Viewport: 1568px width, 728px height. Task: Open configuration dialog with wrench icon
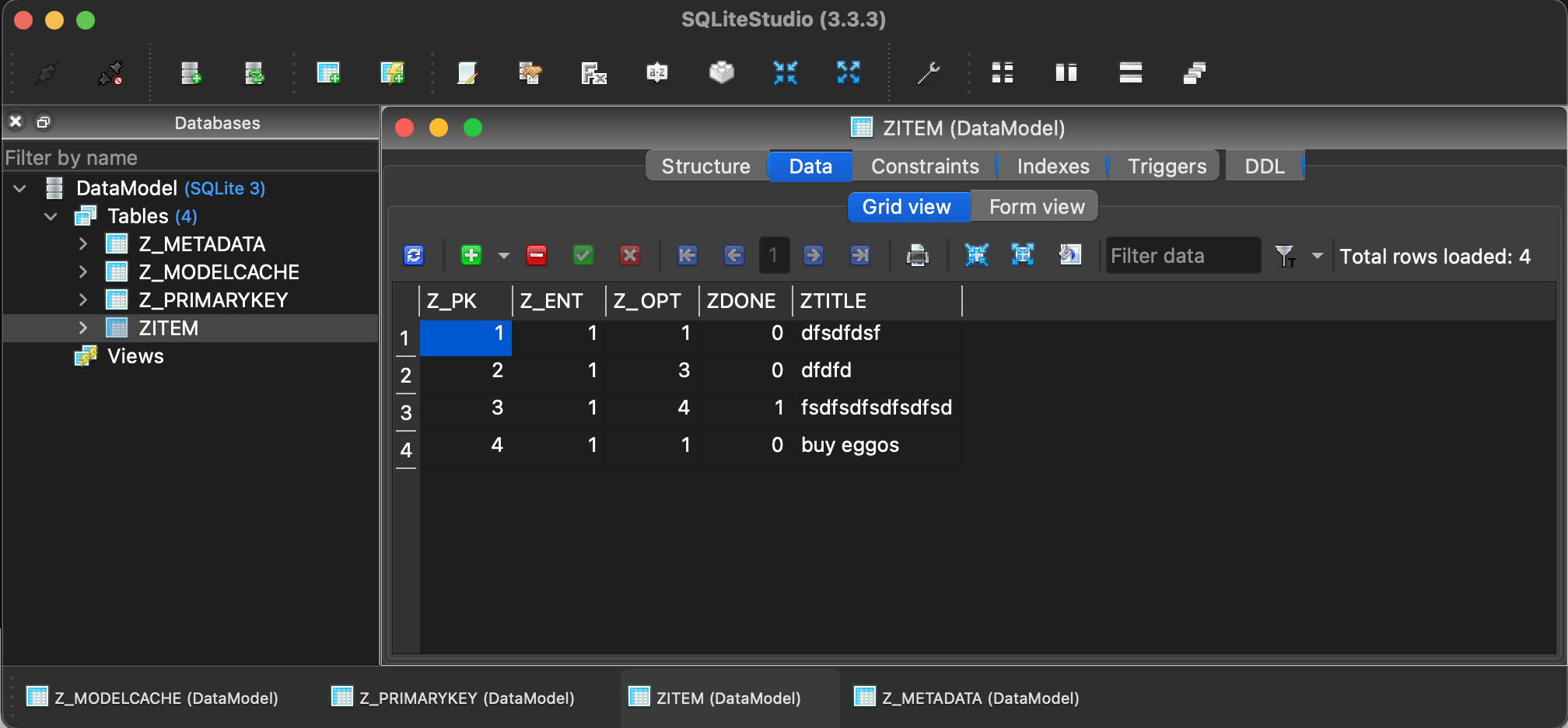click(x=929, y=73)
